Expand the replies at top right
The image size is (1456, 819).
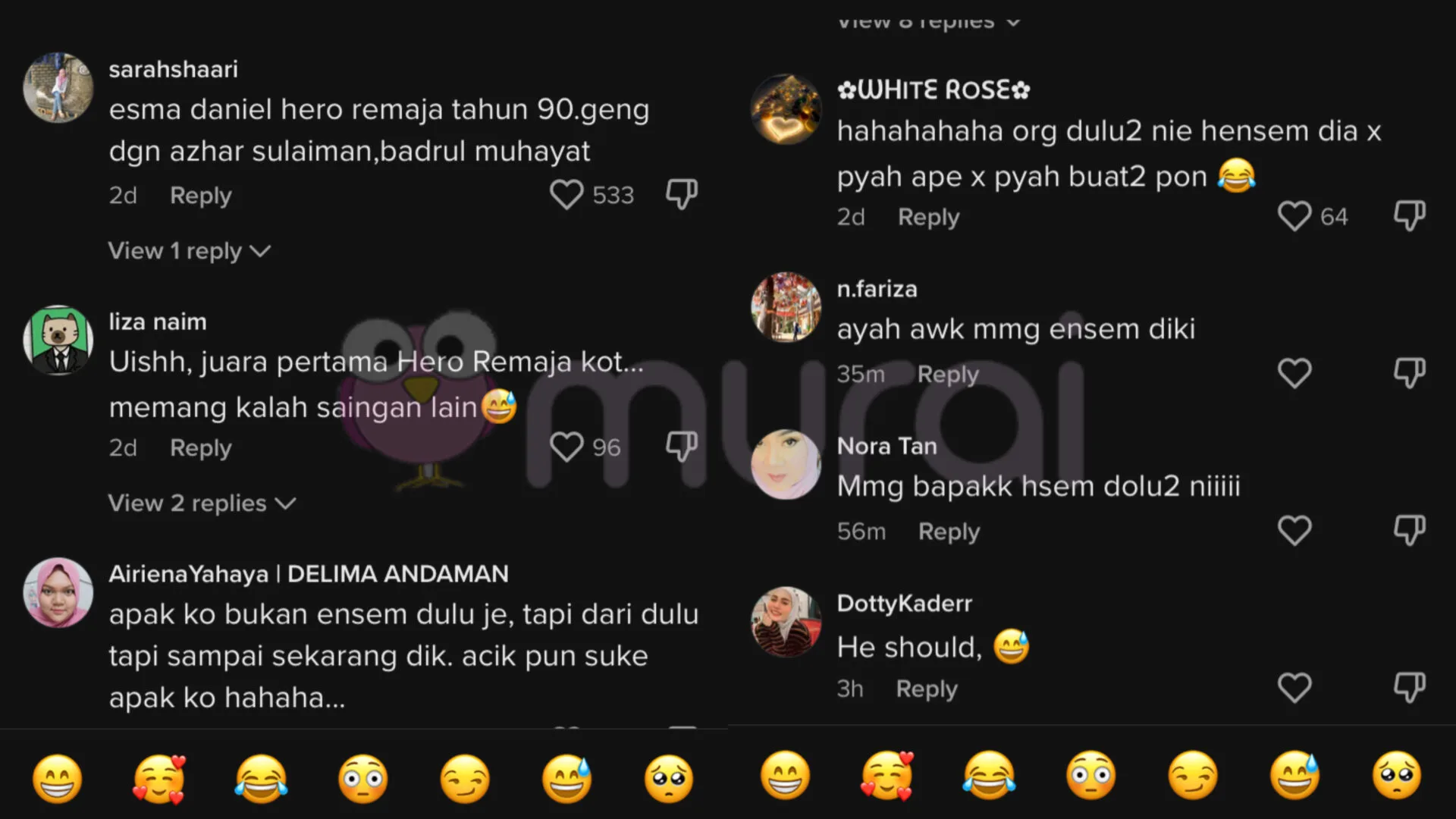[929, 21]
